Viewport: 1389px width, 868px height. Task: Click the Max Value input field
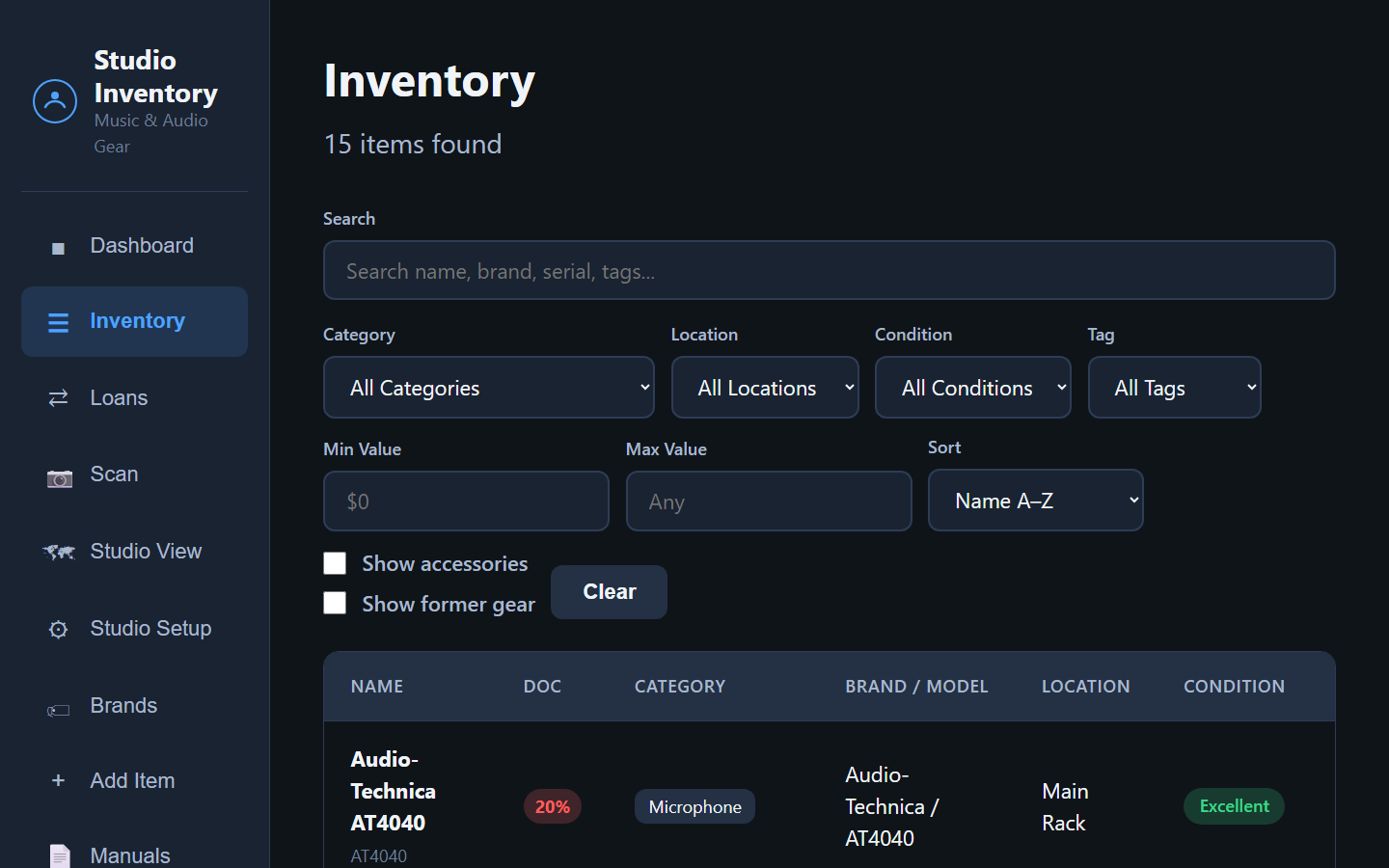click(769, 502)
